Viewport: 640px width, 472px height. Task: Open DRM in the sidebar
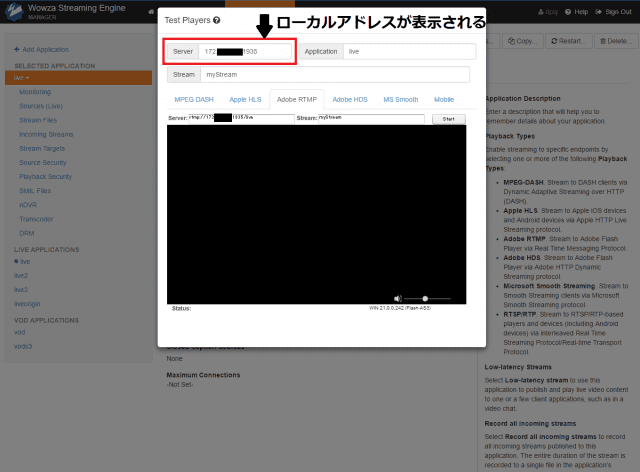point(27,233)
